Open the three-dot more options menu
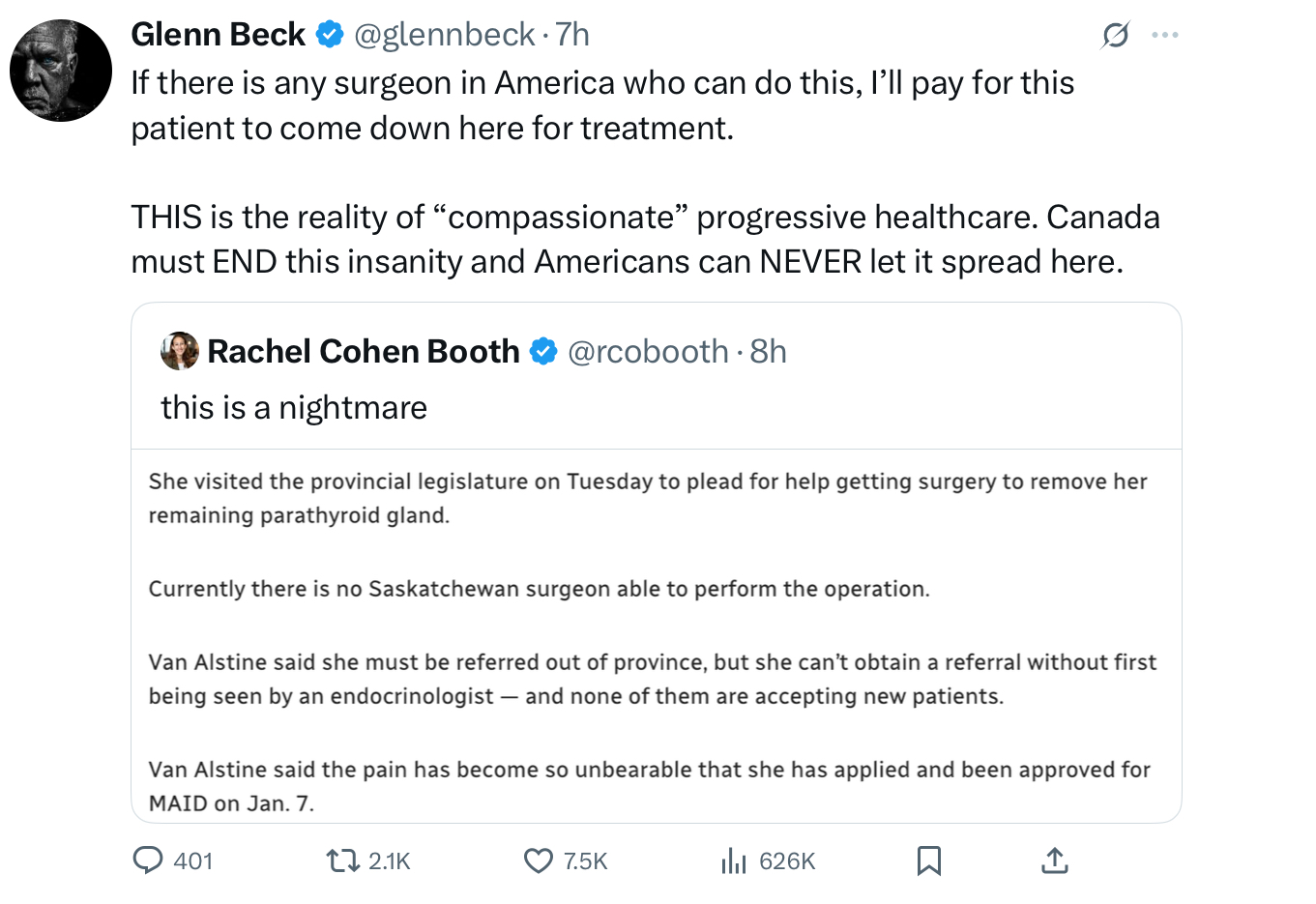The image size is (1316, 904). pyautogui.click(x=1165, y=36)
